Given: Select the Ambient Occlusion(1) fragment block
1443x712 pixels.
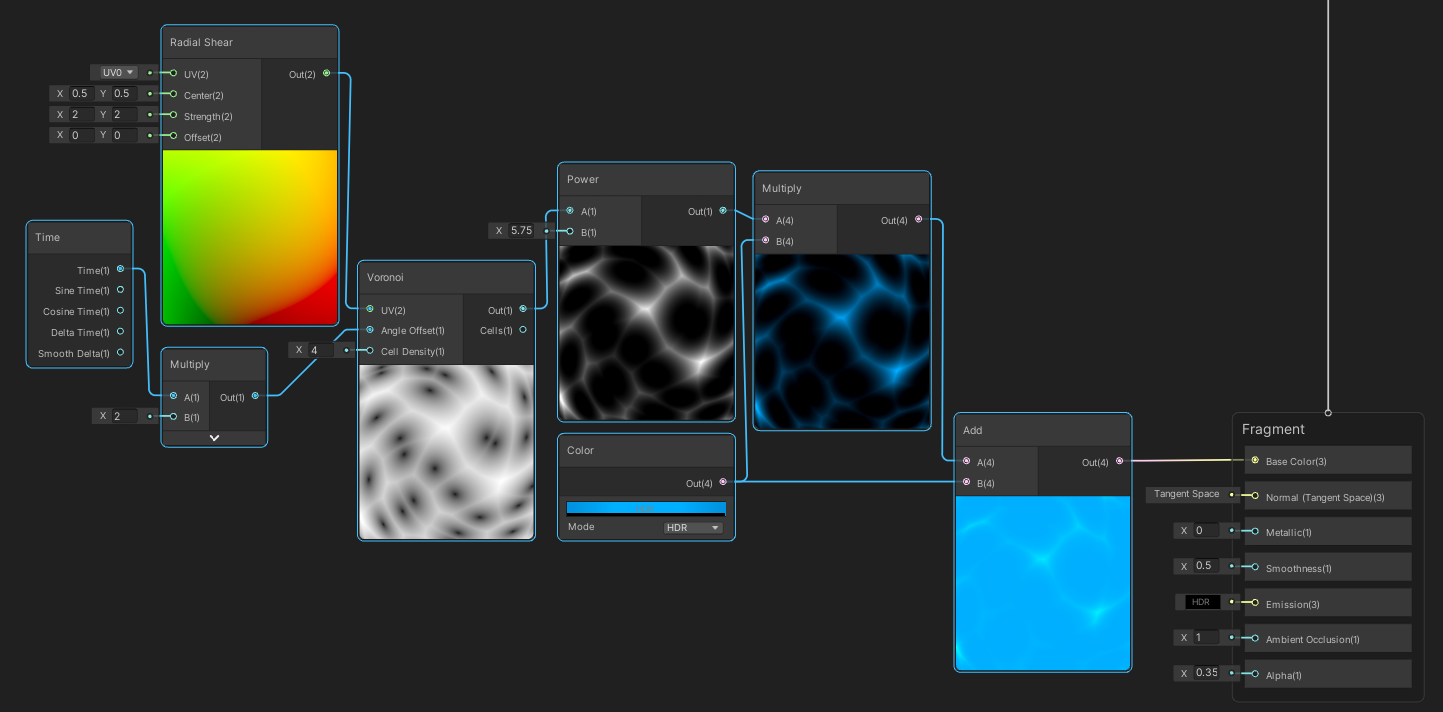Looking at the screenshot, I should click(1328, 638).
